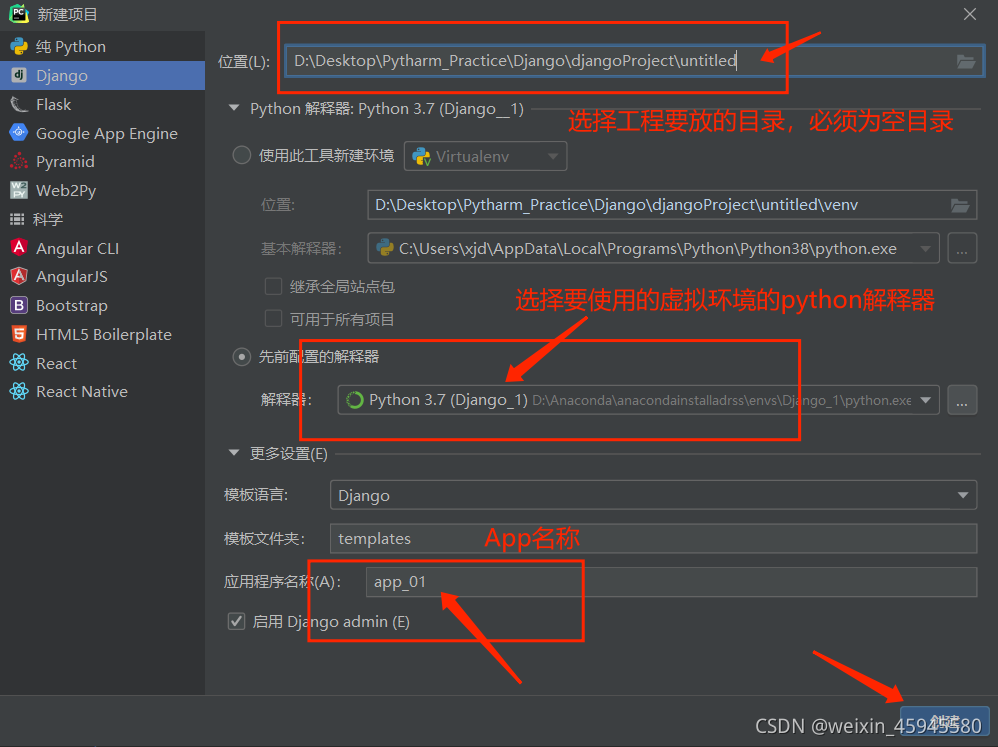Collapse the 更多设置(E) section
The height and width of the screenshot is (747, 998).
tap(233, 453)
